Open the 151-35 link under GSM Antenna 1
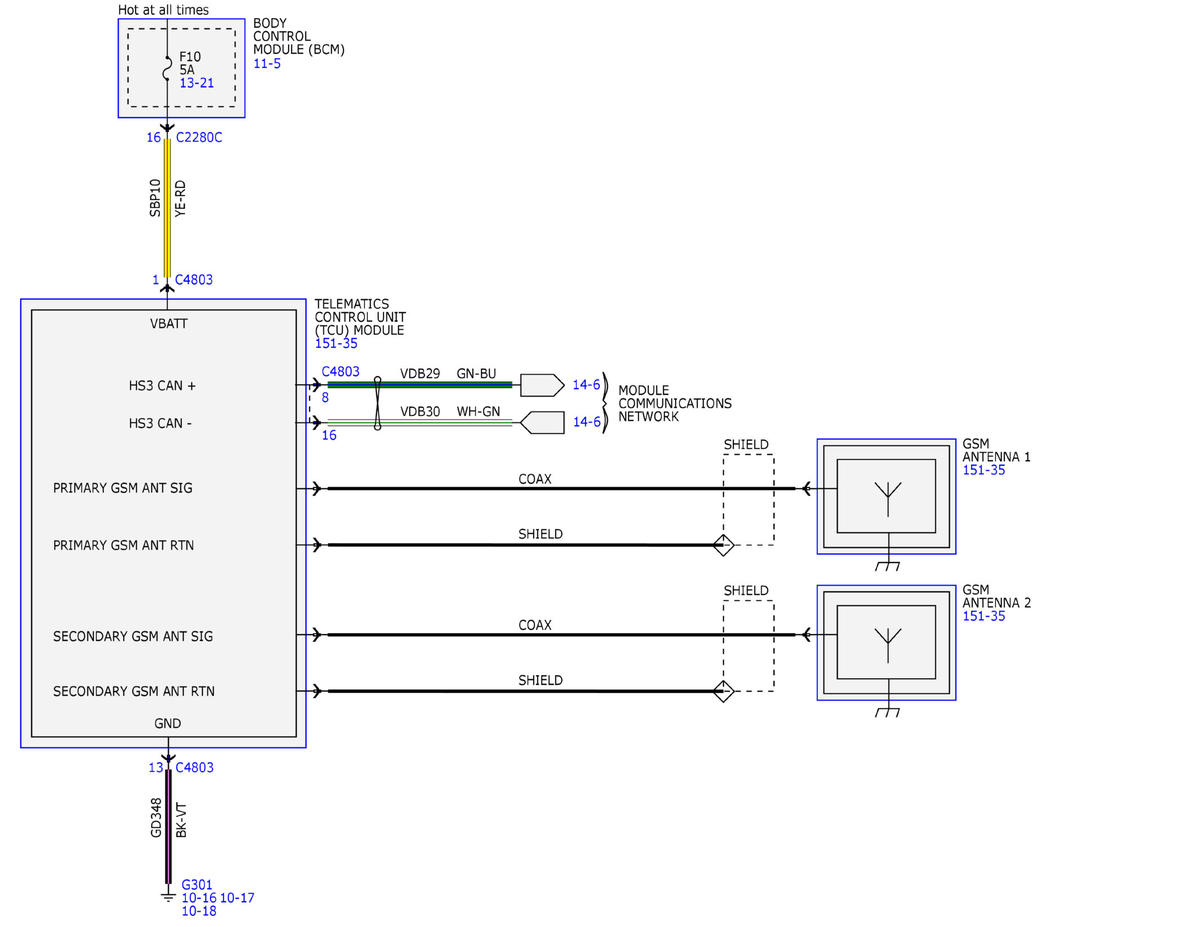This screenshot has width=1200, height=927. (984, 470)
